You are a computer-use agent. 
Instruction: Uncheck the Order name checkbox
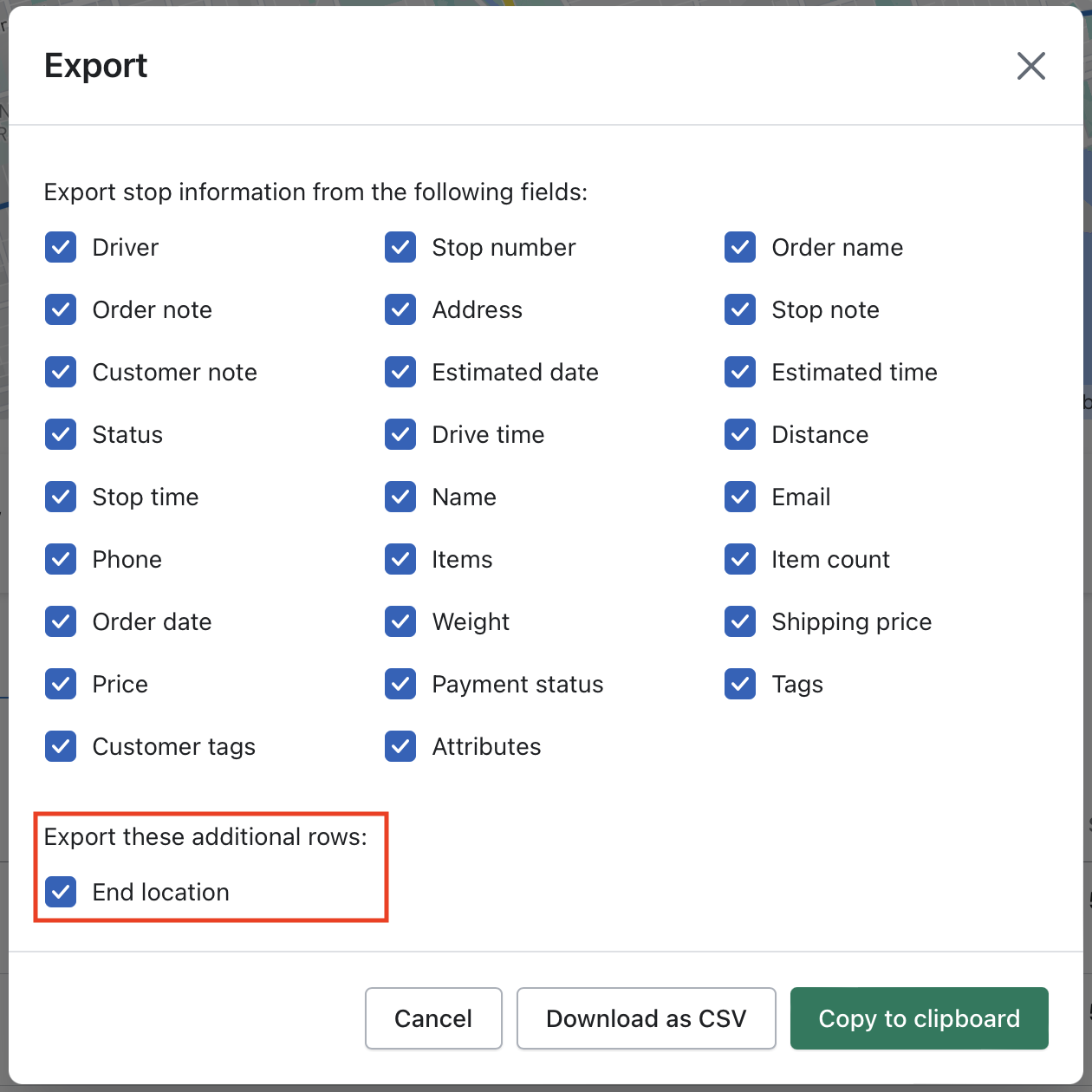click(x=740, y=247)
